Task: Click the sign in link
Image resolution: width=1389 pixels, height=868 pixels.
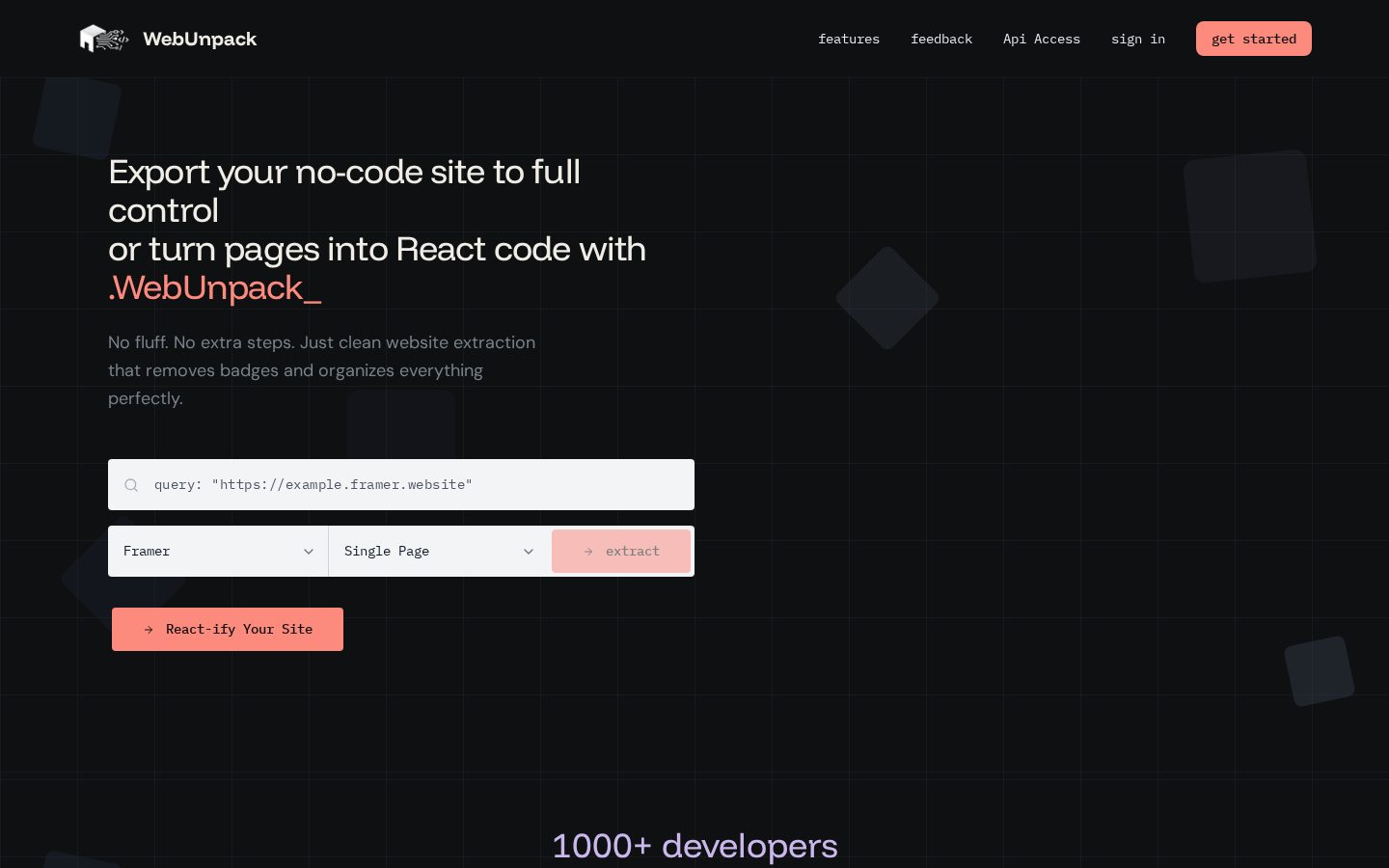Action: (1138, 39)
